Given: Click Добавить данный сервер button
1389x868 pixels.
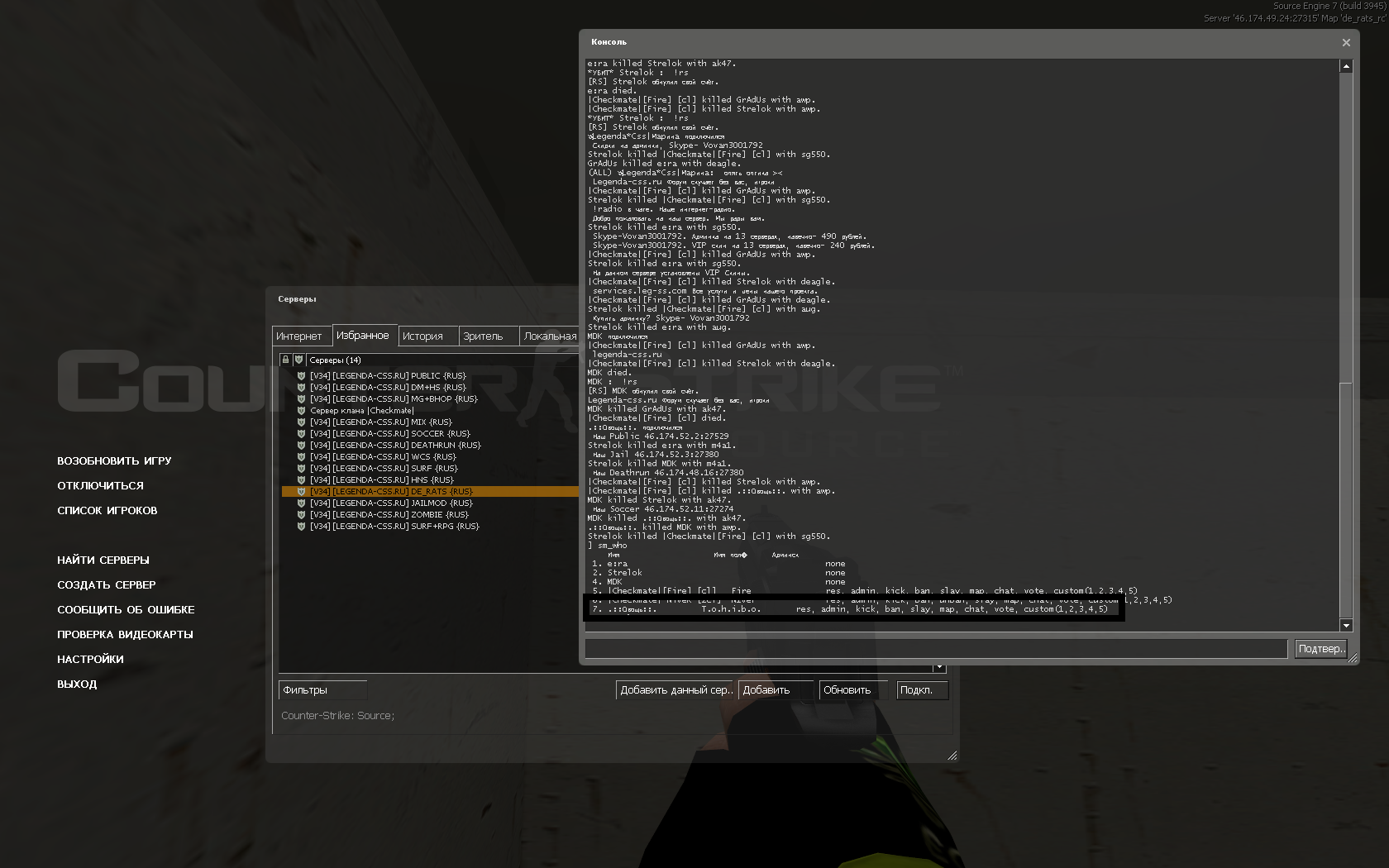Looking at the screenshot, I should pos(675,690).
